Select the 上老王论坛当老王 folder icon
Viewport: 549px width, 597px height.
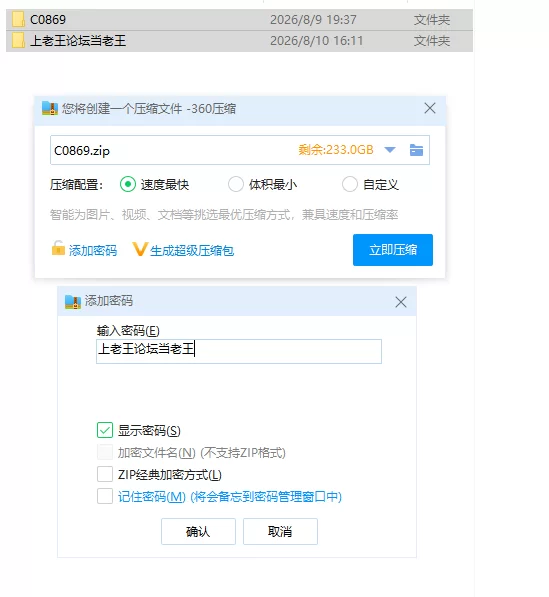point(18,40)
